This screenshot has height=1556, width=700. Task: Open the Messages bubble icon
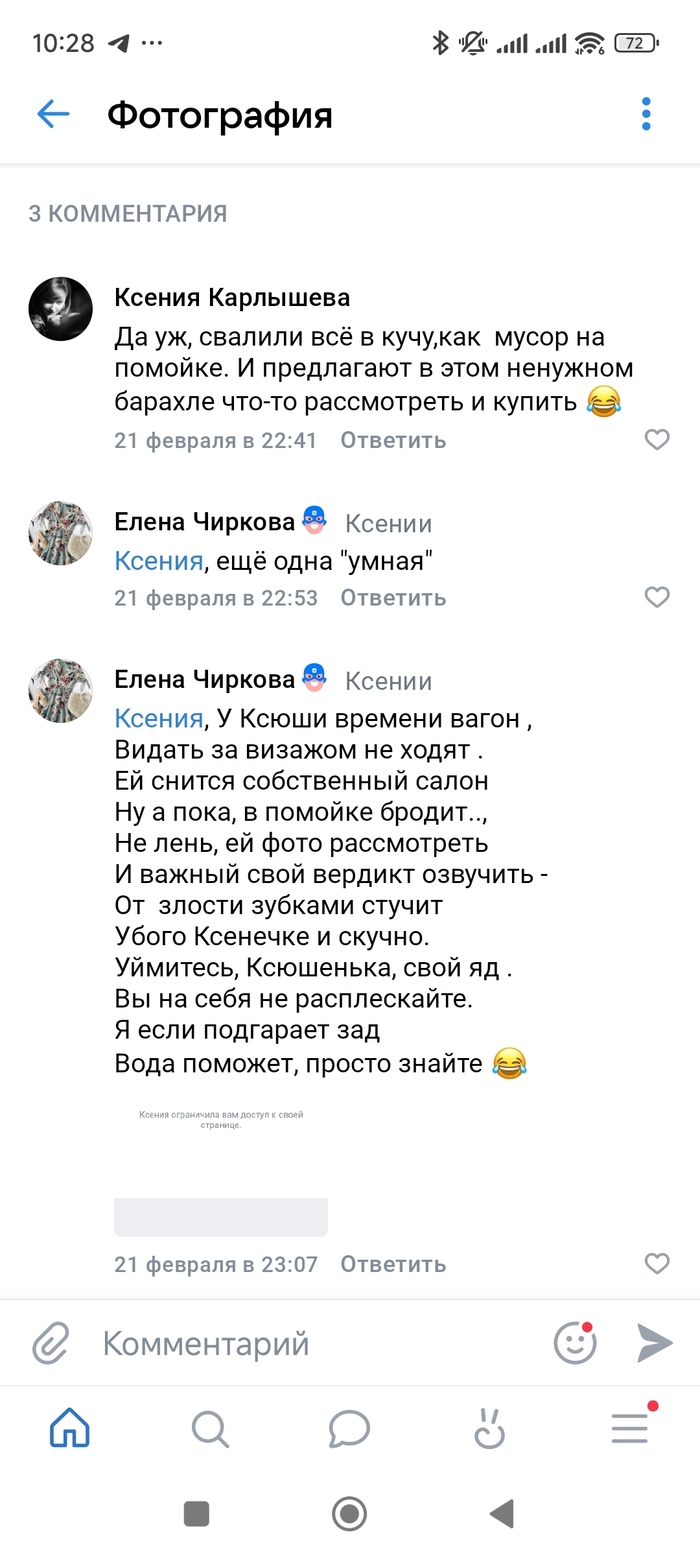point(349,1429)
